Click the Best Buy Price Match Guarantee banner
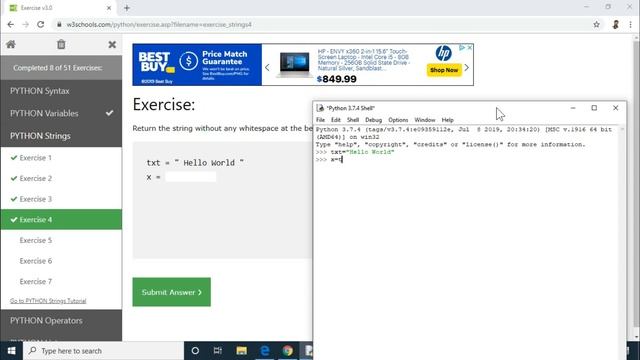Image resolution: width=640 pixels, height=360 pixels. pos(197,65)
